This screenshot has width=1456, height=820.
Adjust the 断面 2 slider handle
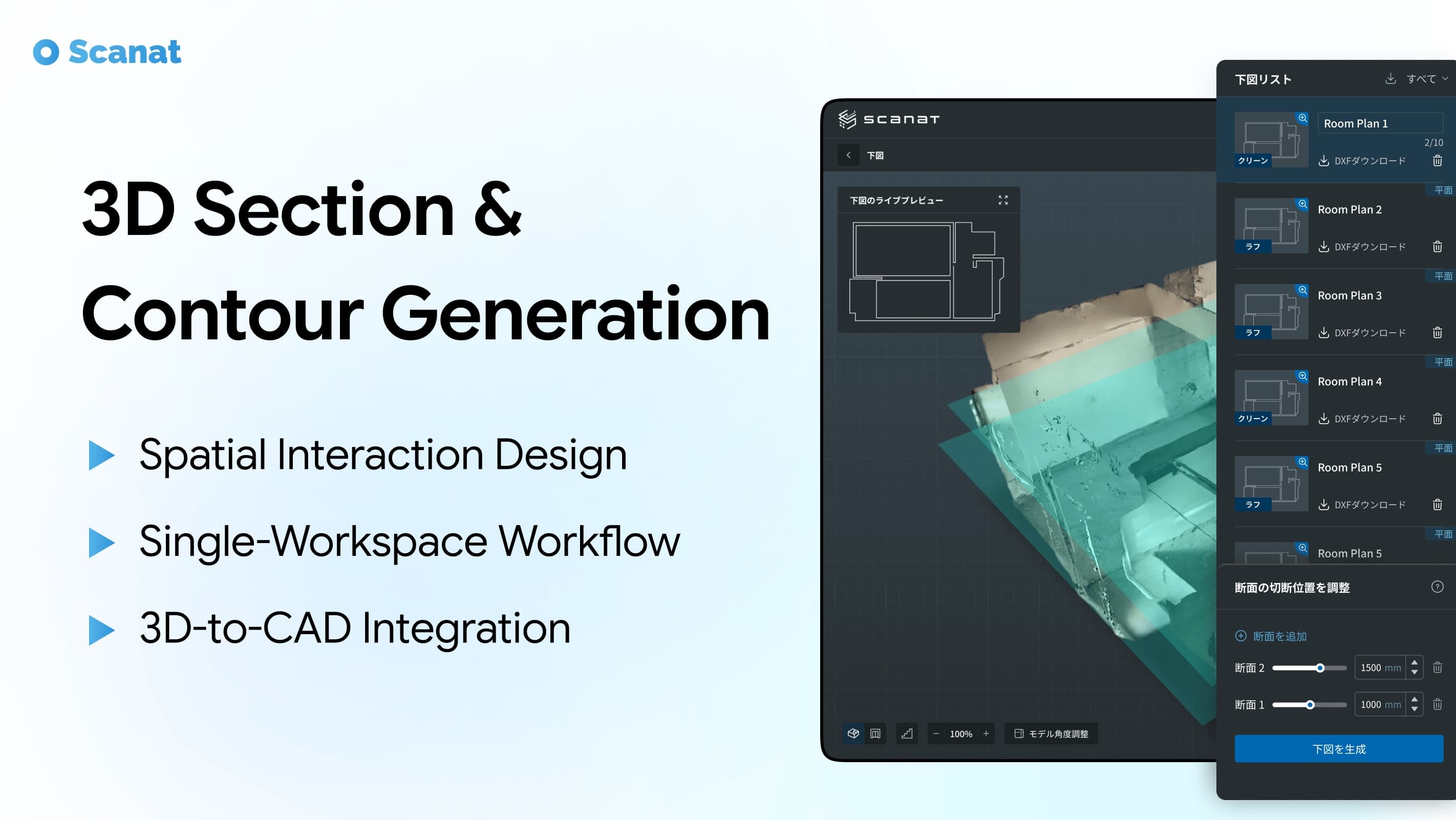pyautogui.click(x=1320, y=668)
